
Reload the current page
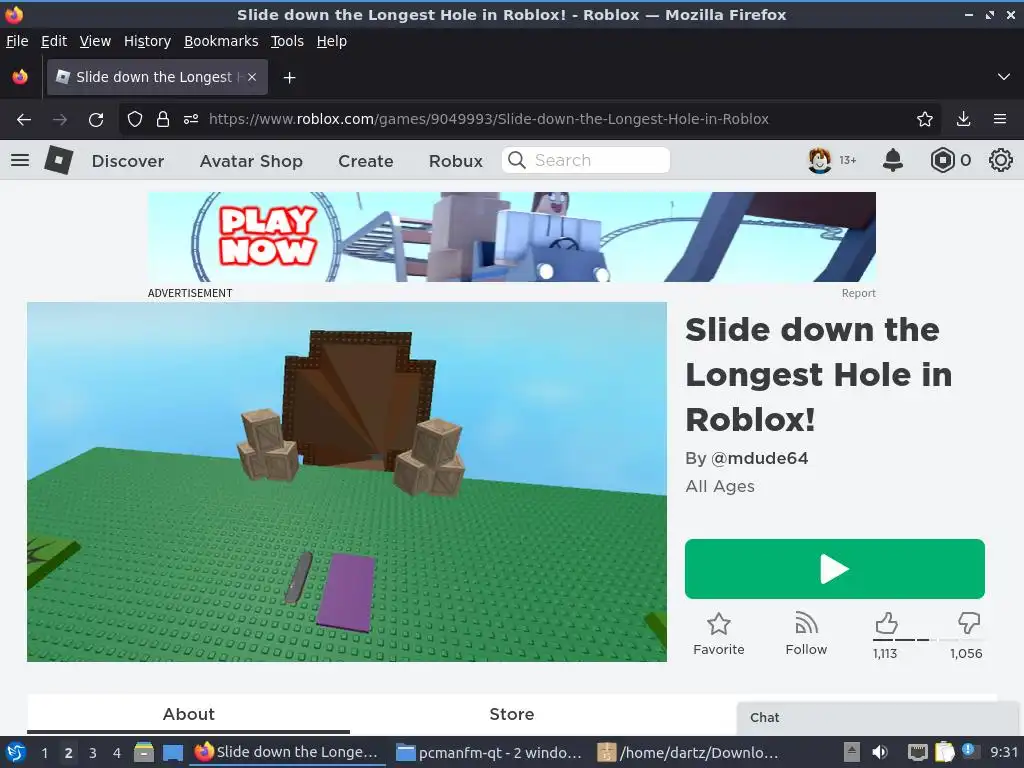tap(96, 119)
